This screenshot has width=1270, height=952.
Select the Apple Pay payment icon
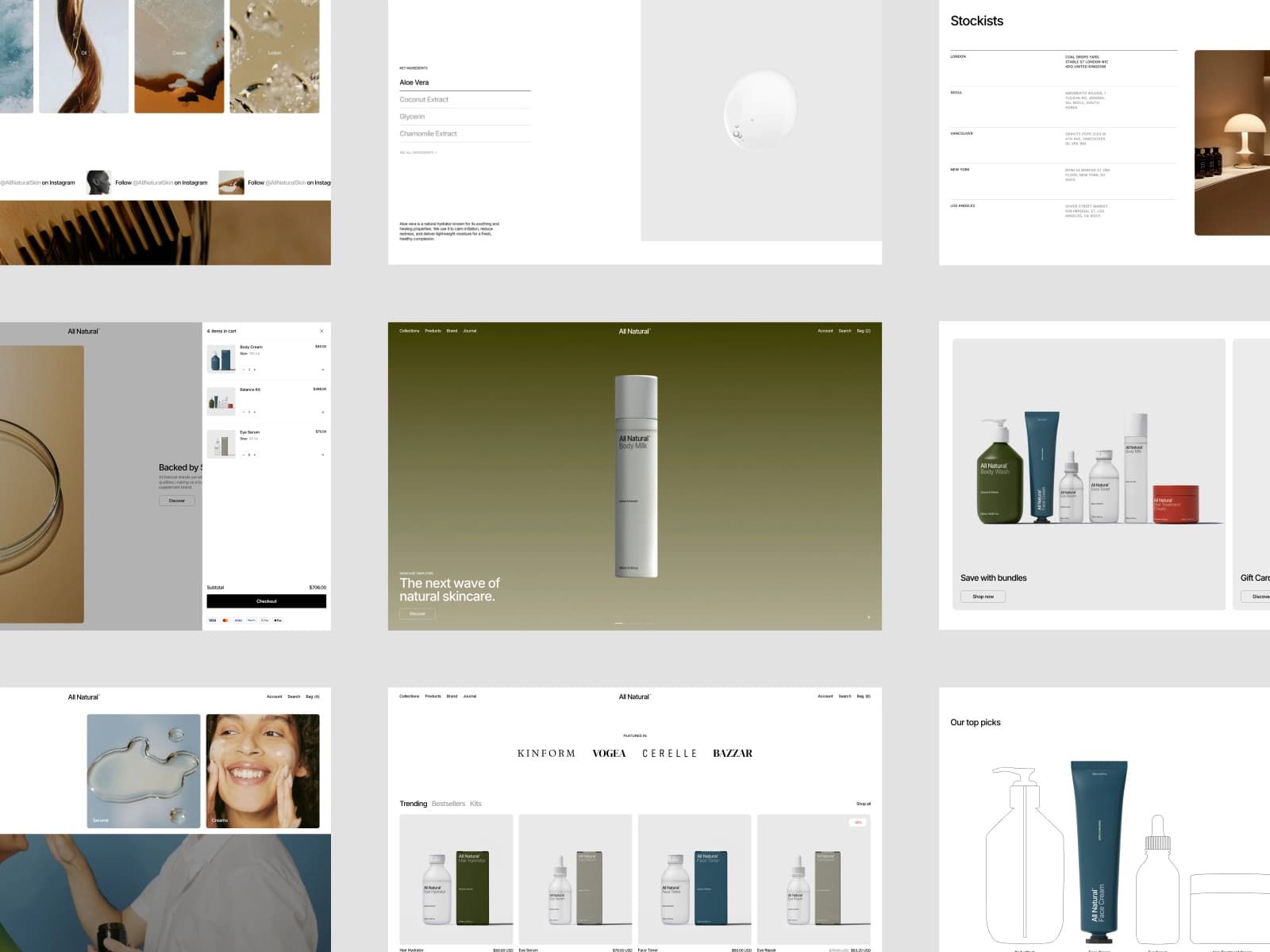(x=278, y=620)
